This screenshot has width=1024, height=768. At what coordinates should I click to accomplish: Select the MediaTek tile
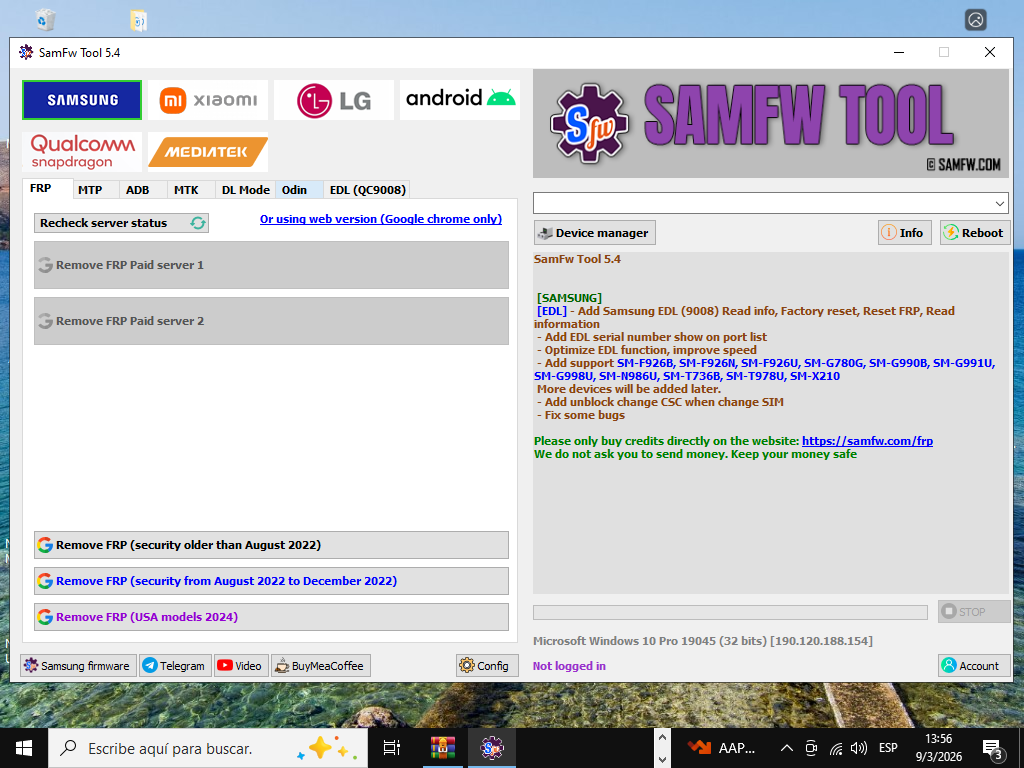tap(208, 152)
